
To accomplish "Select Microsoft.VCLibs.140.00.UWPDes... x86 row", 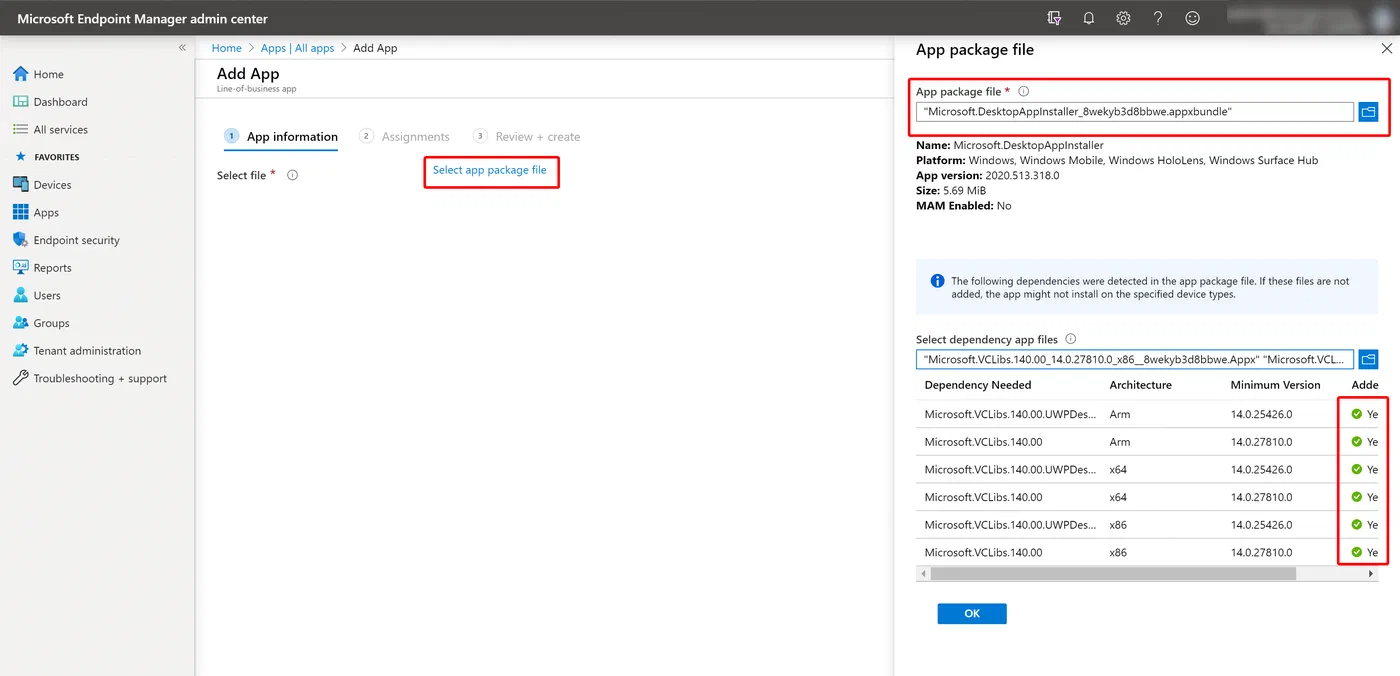I will click(1147, 525).
